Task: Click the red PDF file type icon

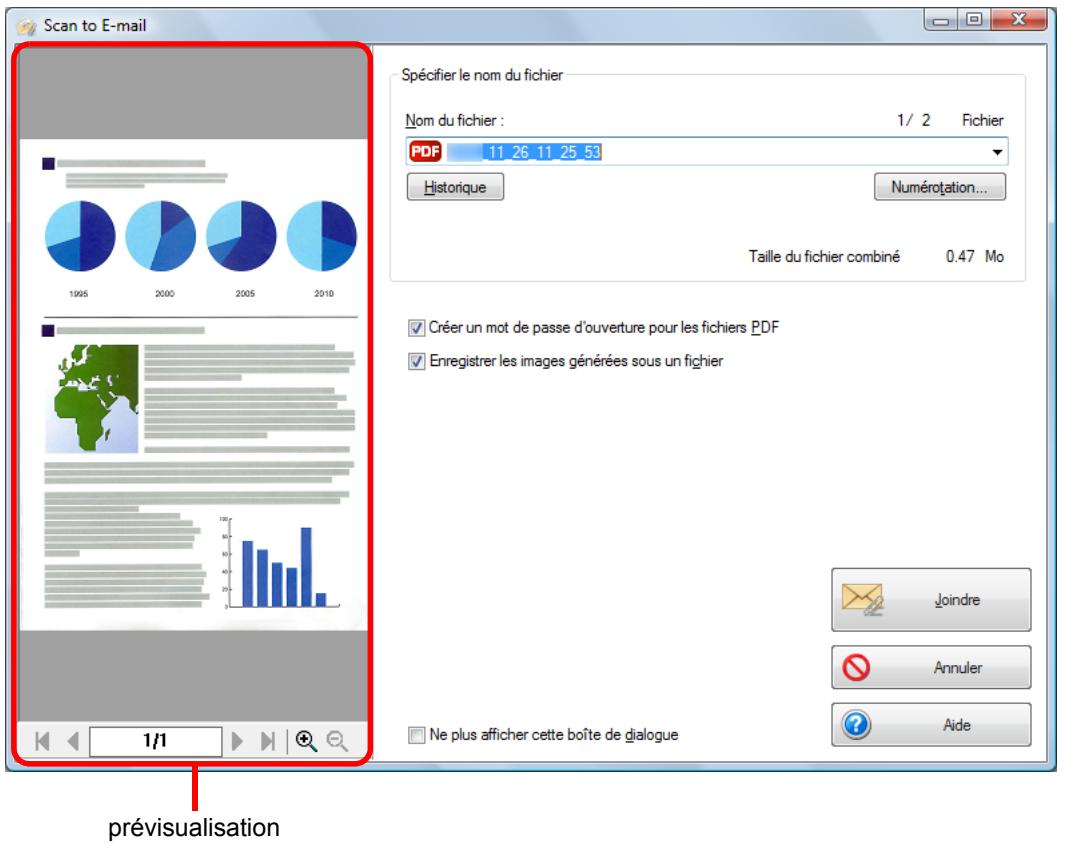Action: pyautogui.click(x=426, y=151)
